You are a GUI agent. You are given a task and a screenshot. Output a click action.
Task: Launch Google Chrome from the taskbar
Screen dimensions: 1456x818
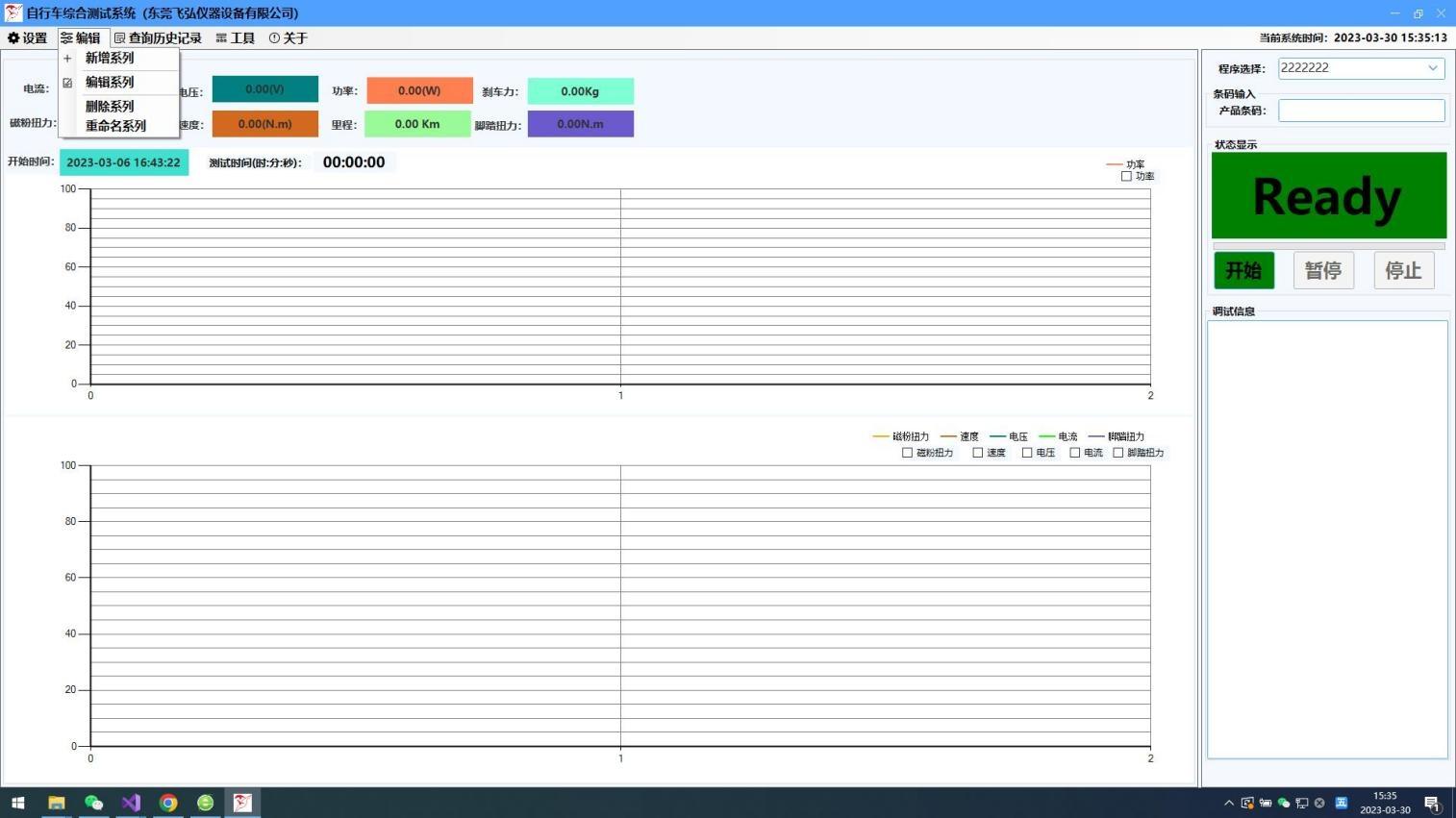(x=168, y=803)
